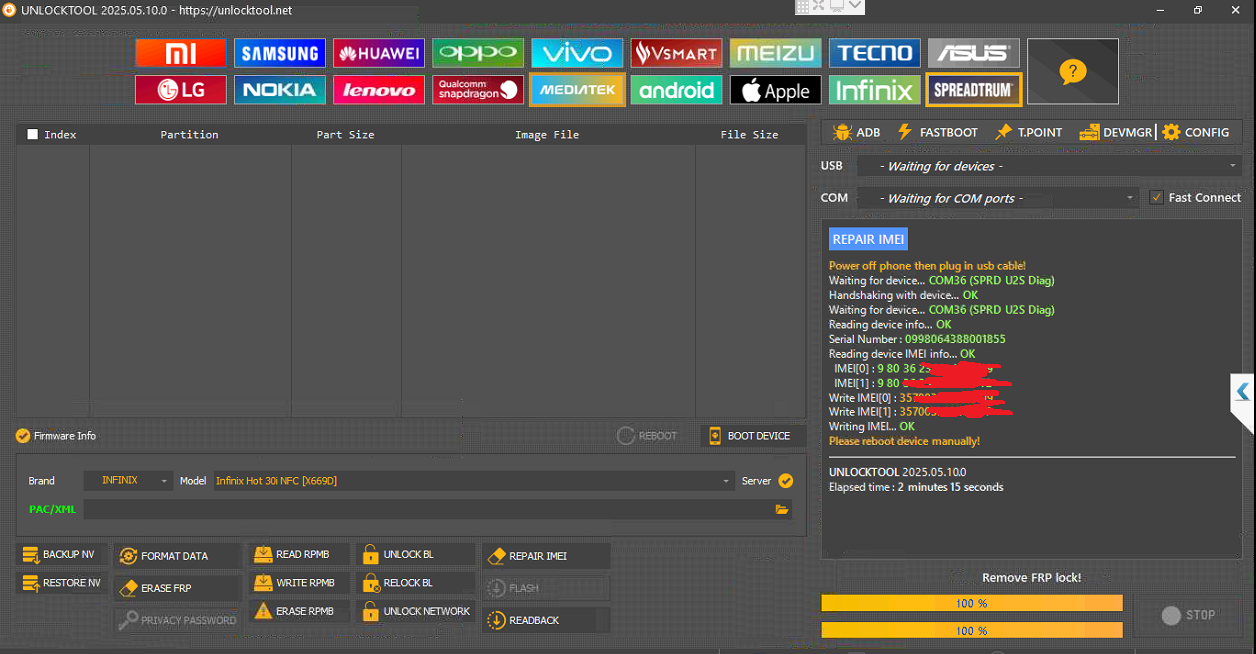
Task: Run RESTORE NV
Action: pos(60,583)
